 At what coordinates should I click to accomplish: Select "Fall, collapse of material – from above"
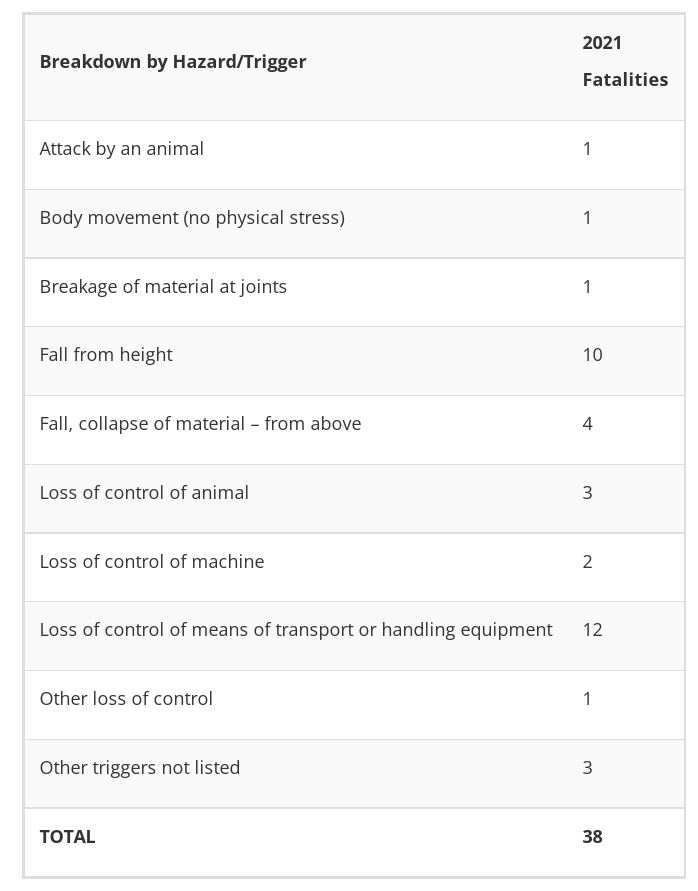click(x=200, y=424)
